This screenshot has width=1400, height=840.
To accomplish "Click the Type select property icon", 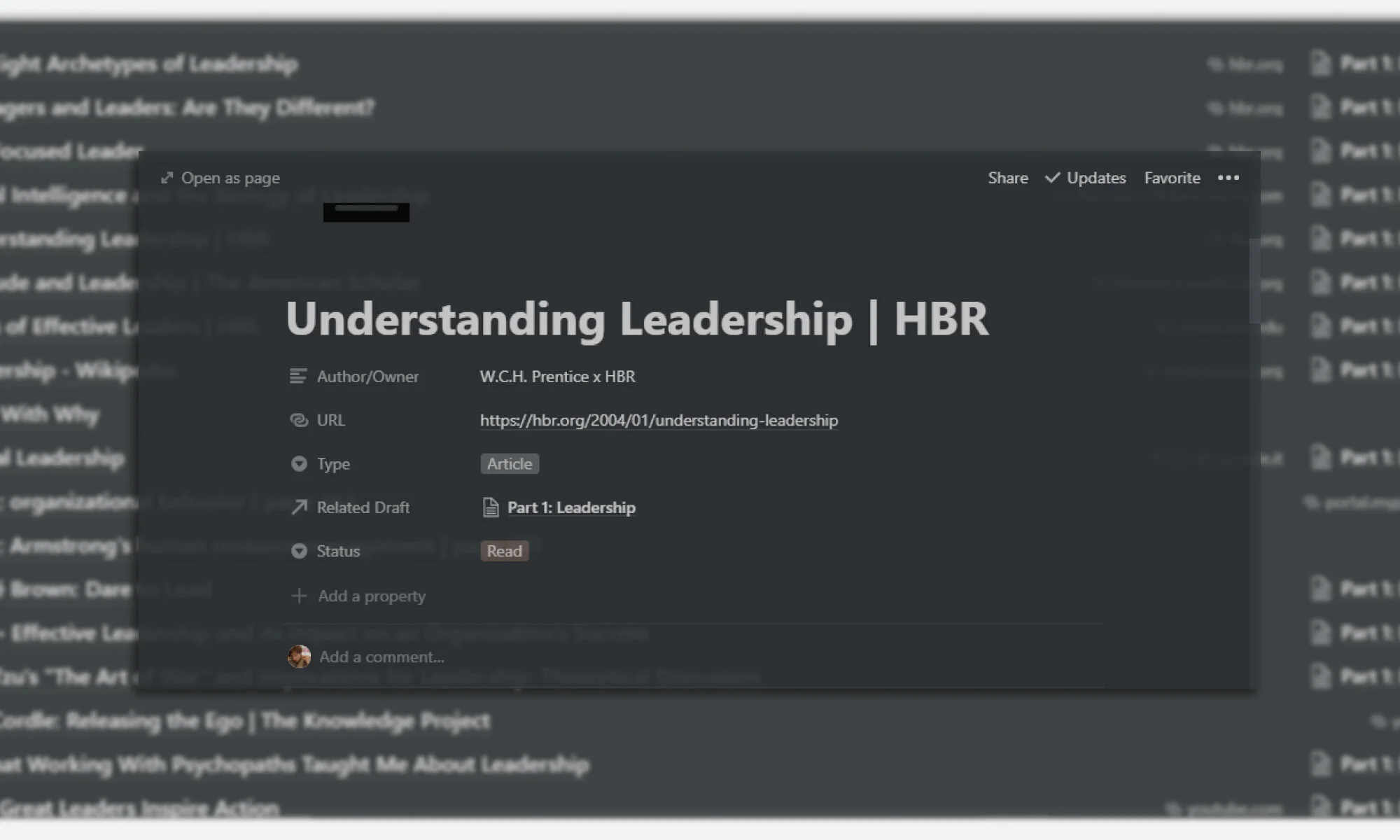I will click(299, 464).
